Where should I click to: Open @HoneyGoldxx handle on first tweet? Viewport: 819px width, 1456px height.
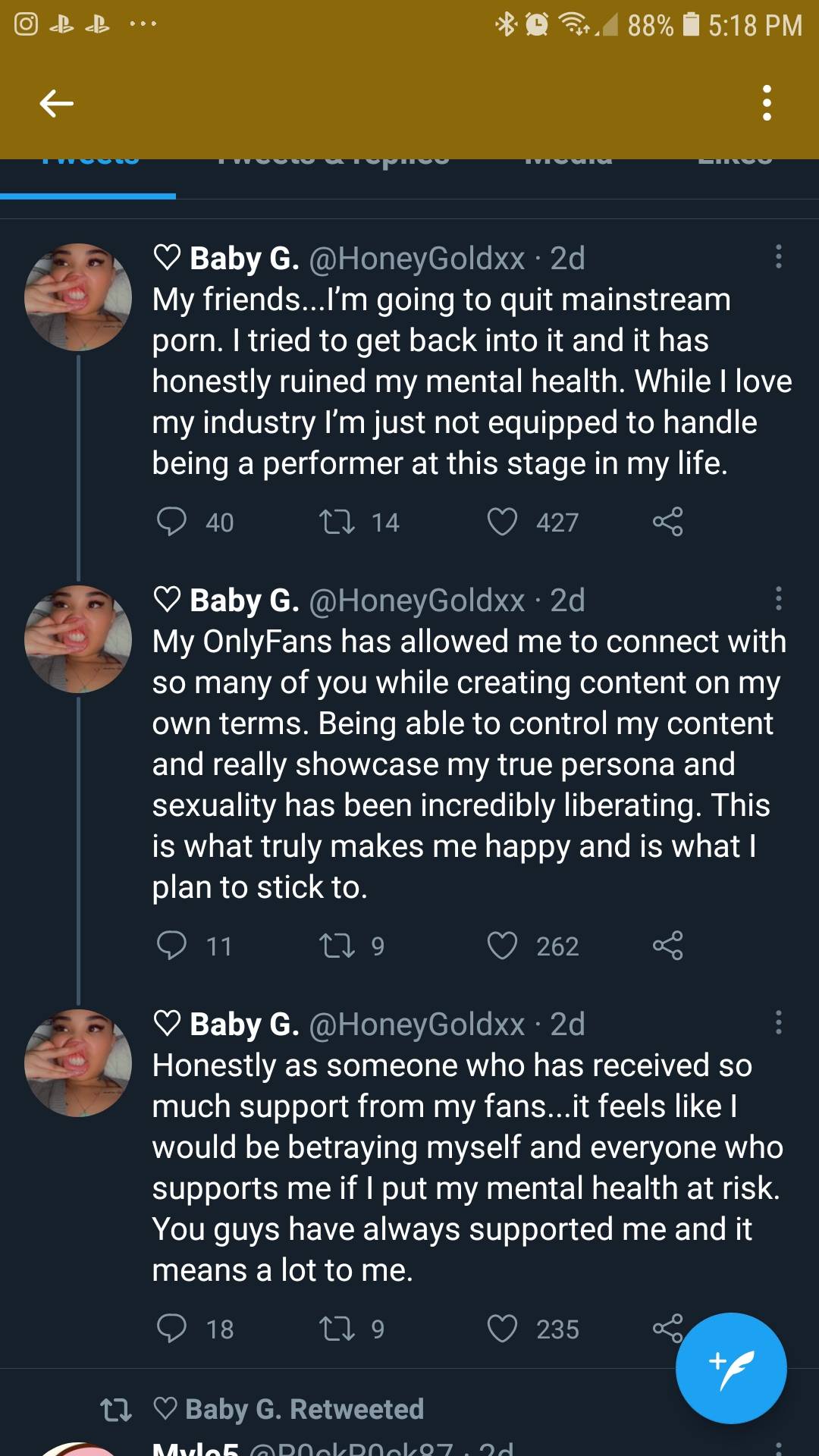click(416, 259)
